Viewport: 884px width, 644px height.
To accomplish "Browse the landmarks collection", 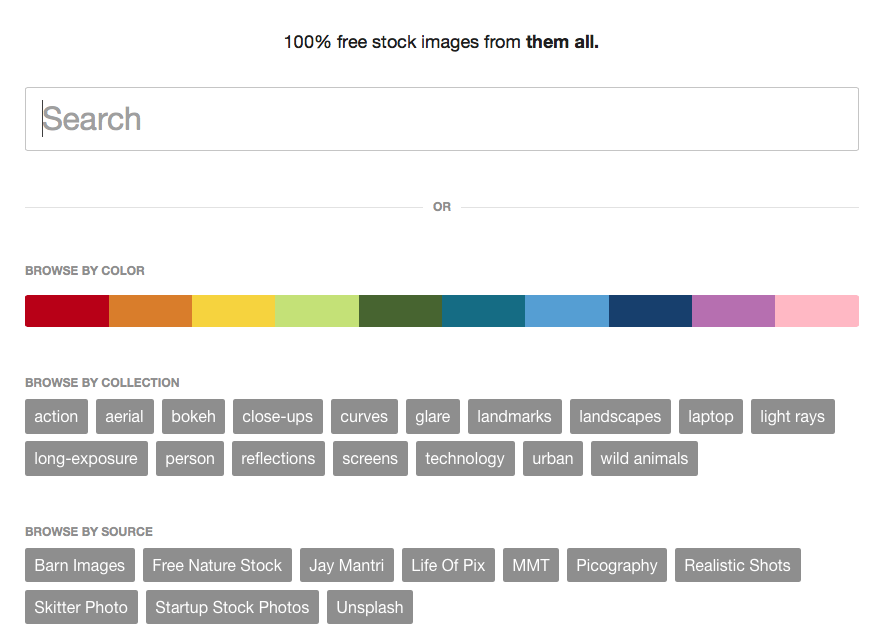I will point(515,417).
